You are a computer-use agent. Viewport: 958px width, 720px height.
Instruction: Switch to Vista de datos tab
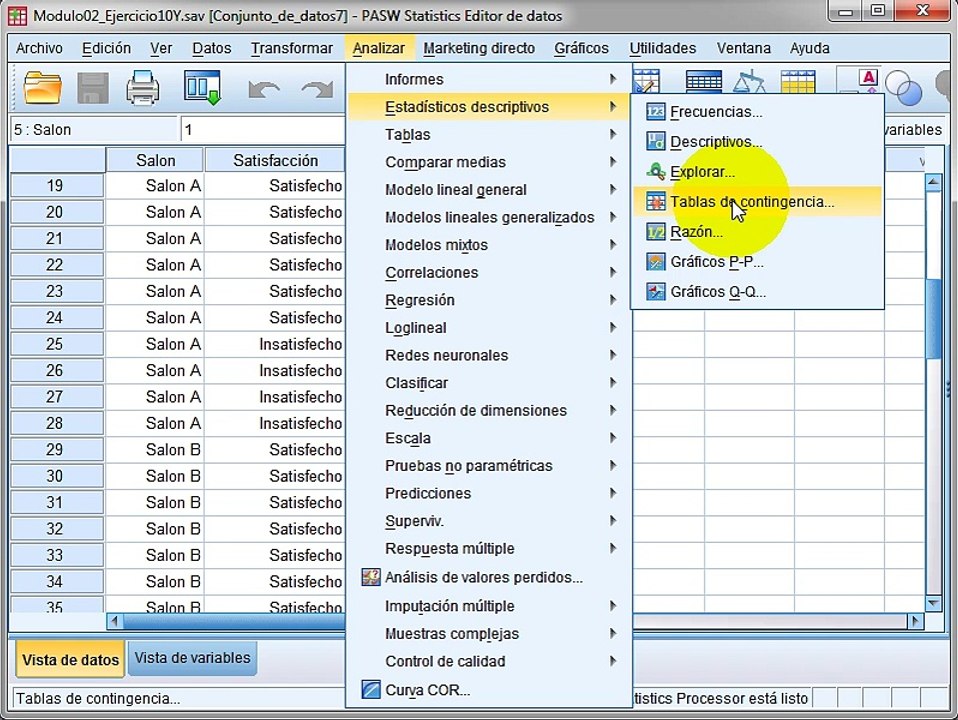(x=70, y=659)
